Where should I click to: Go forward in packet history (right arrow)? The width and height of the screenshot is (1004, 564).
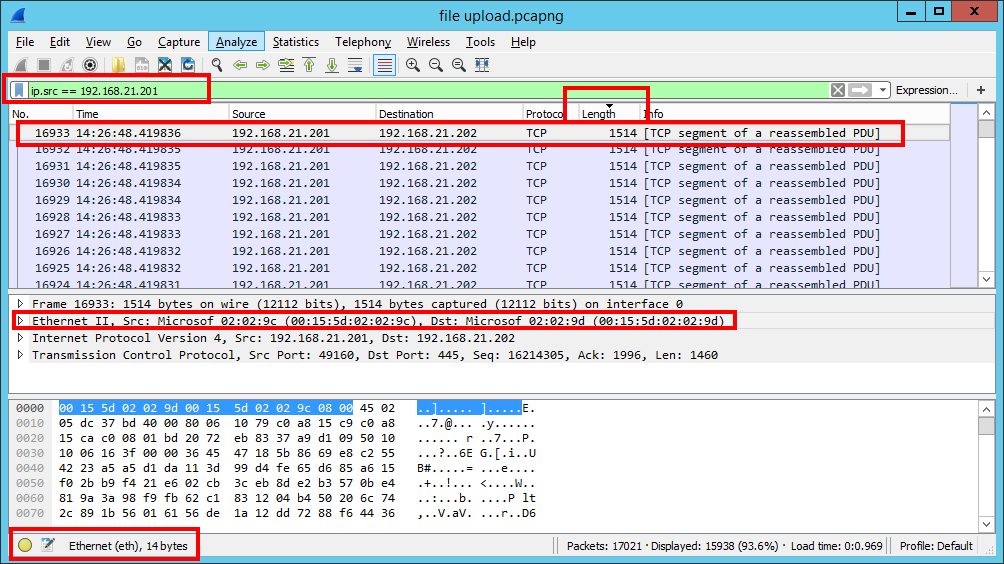click(x=263, y=65)
